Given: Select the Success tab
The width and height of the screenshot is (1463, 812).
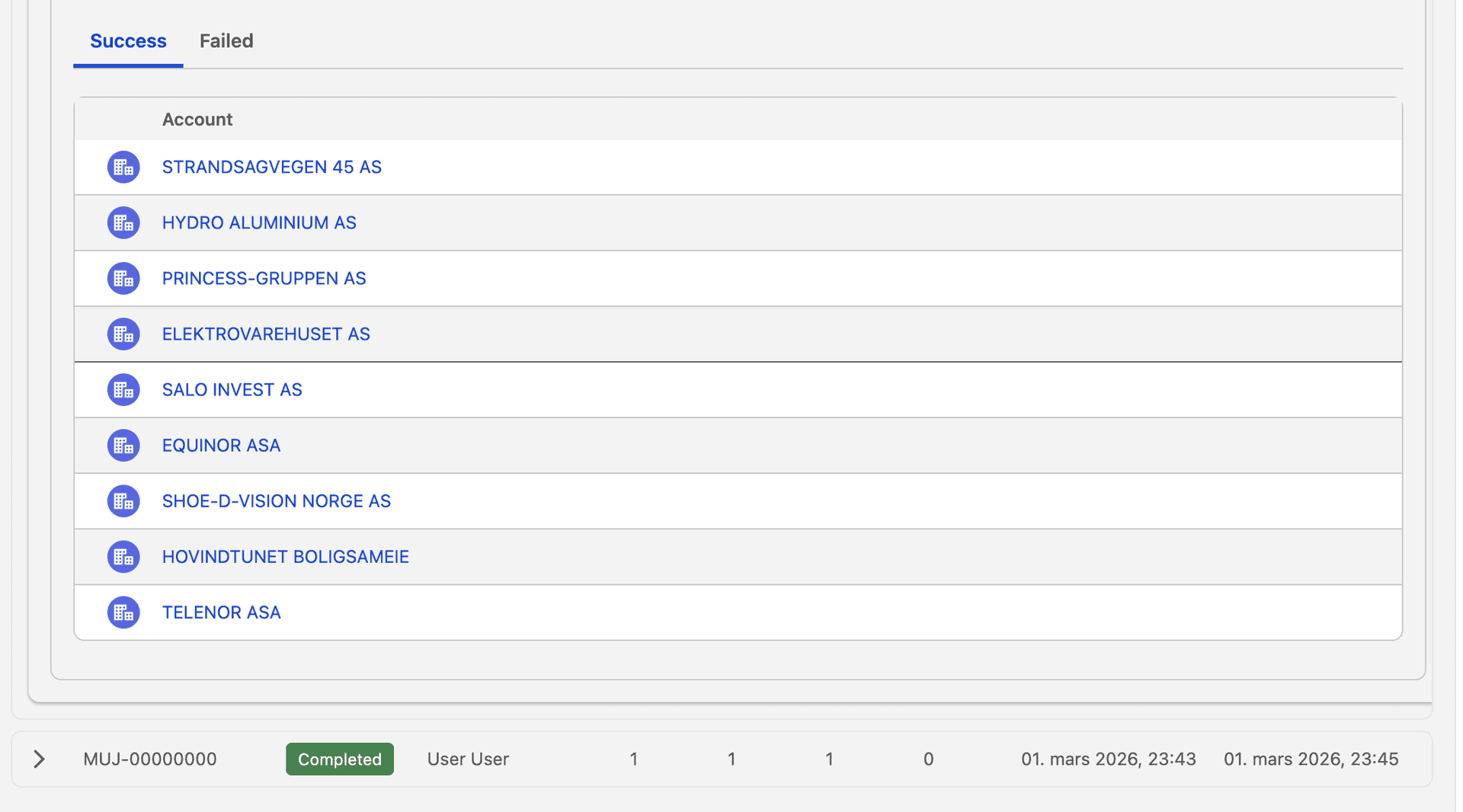Looking at the screenshot, I should click(127, 41).
